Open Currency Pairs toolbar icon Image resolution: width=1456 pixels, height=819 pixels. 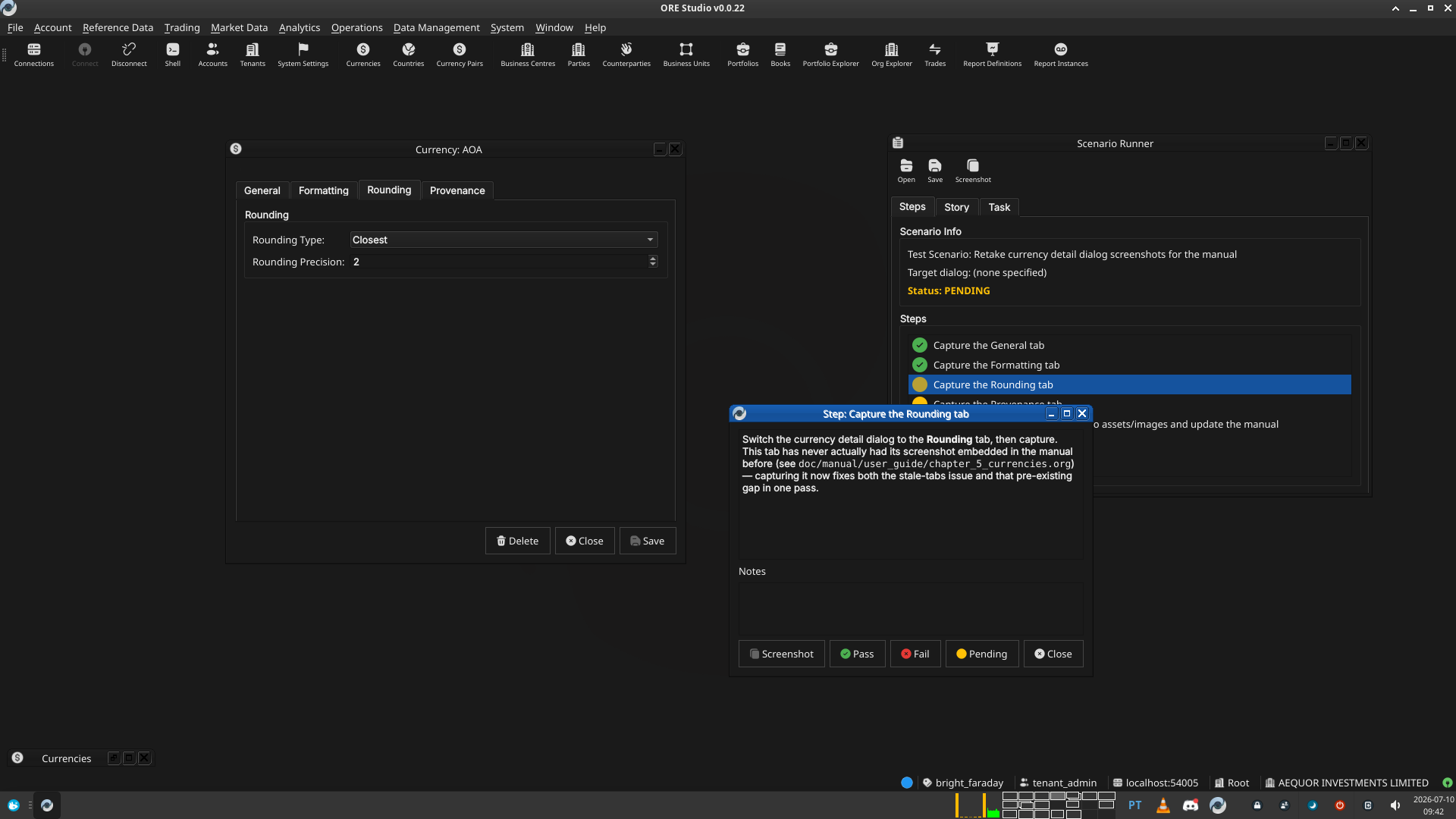pos(460,55)
